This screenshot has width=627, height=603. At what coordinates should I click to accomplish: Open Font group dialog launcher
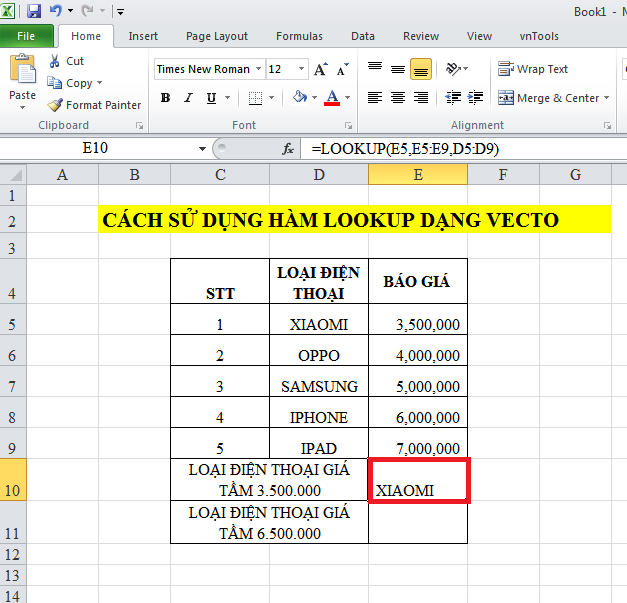348,126
